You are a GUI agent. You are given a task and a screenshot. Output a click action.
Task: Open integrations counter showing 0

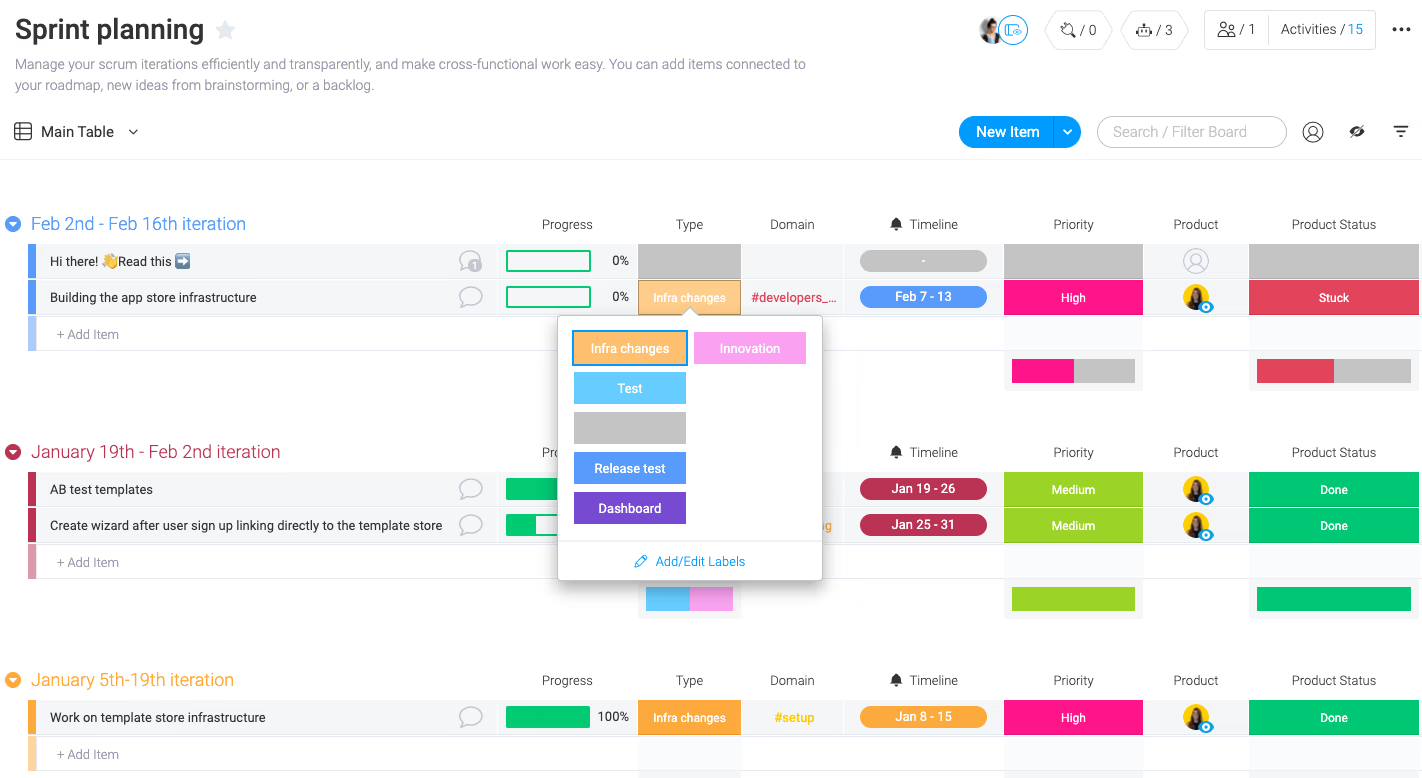1078,30
